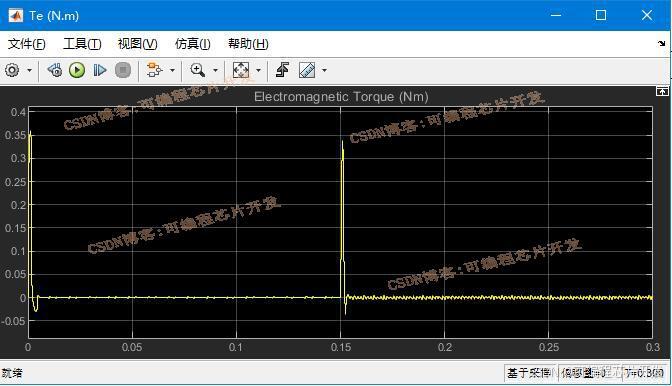Minimize the Te (N.m) scope window
The width and height of the screenshot is (672, 386).
click(x=556, y=15)
